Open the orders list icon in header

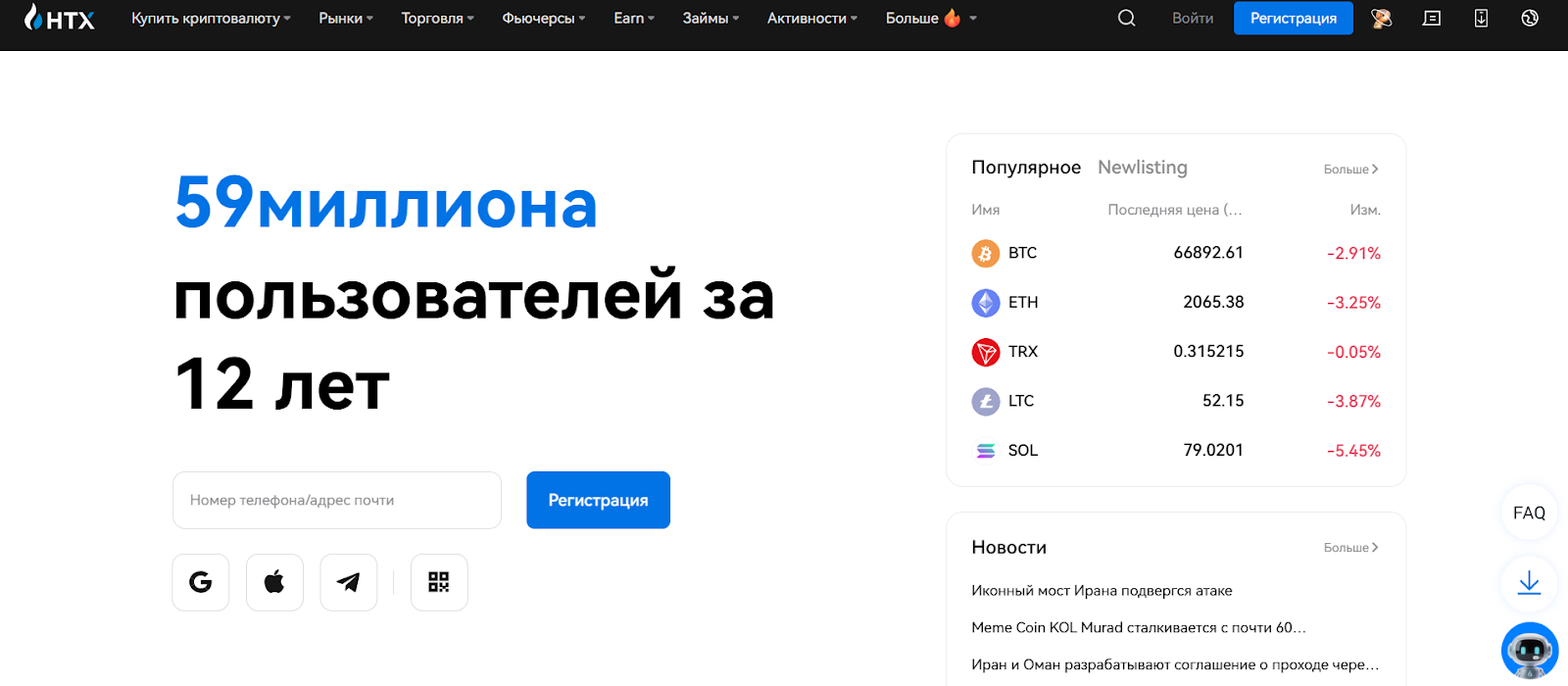point(1432,18)
